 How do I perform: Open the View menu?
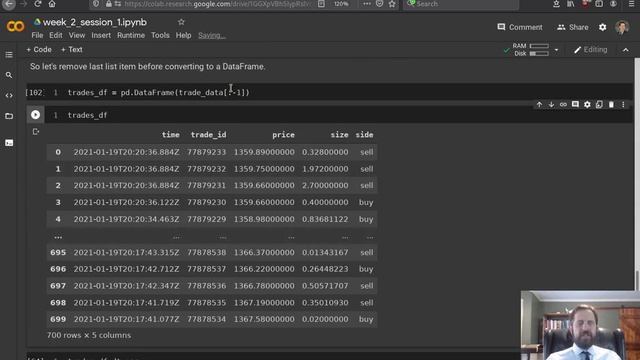(77, 36)
